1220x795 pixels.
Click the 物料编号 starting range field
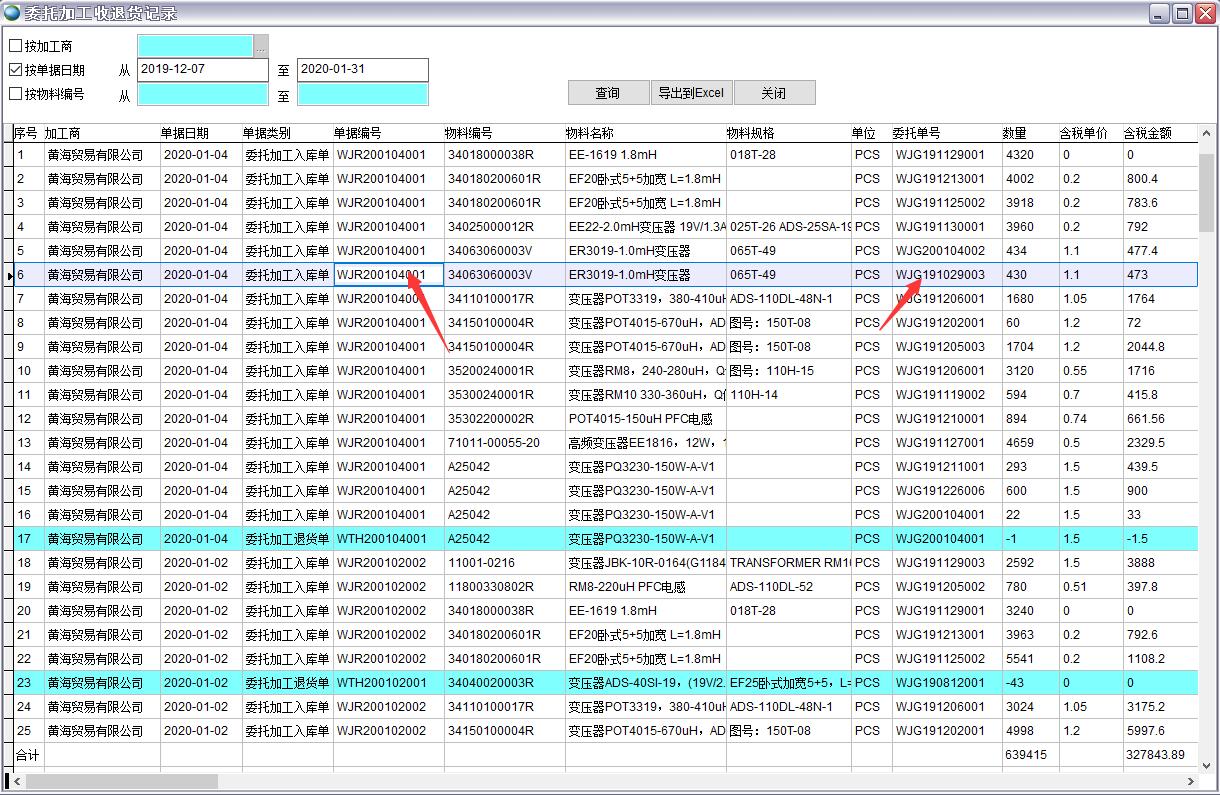pyautogui.click(x=203, y=94)
